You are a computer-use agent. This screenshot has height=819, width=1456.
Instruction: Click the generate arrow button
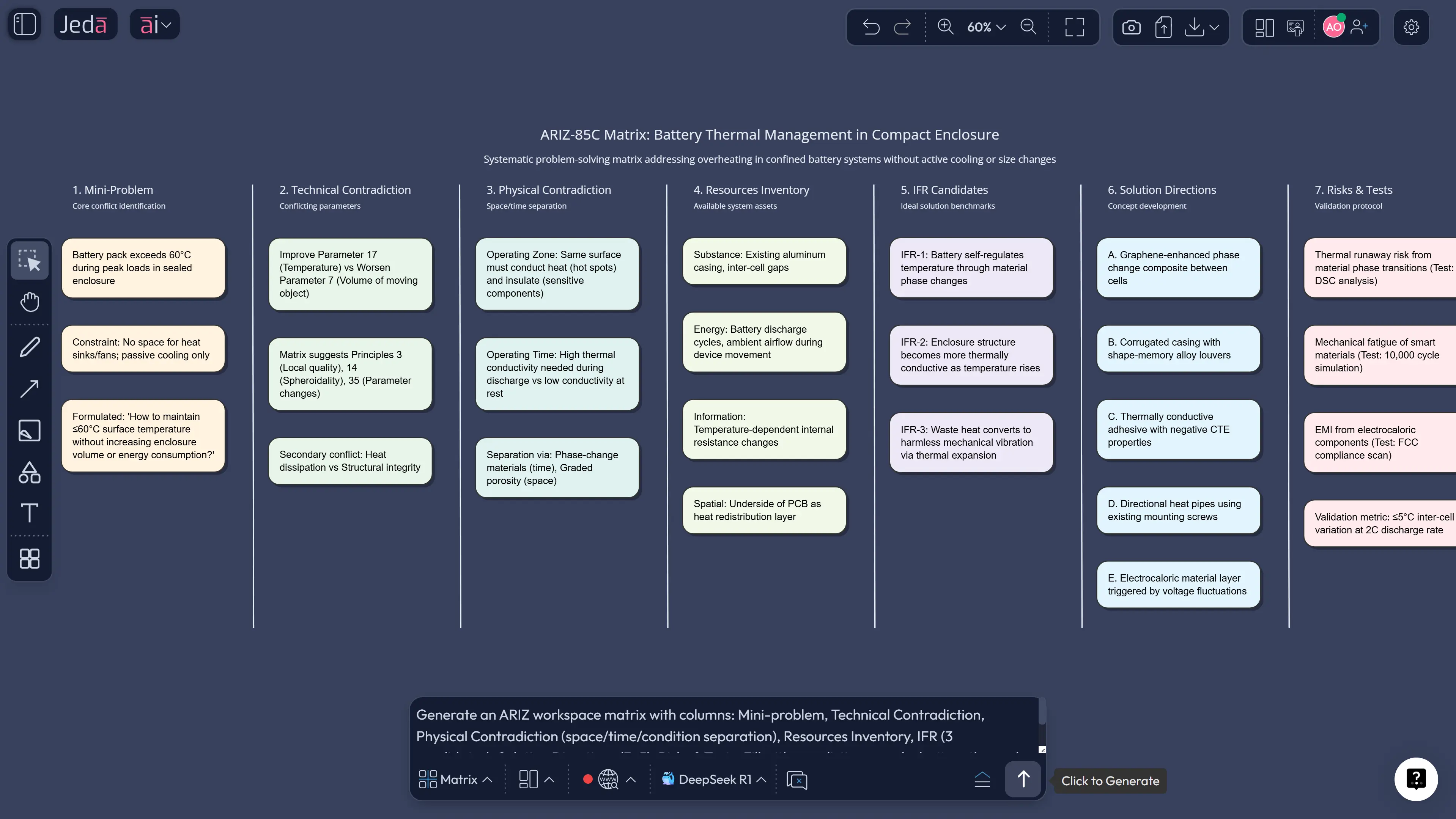click(x=1023, y=780)
